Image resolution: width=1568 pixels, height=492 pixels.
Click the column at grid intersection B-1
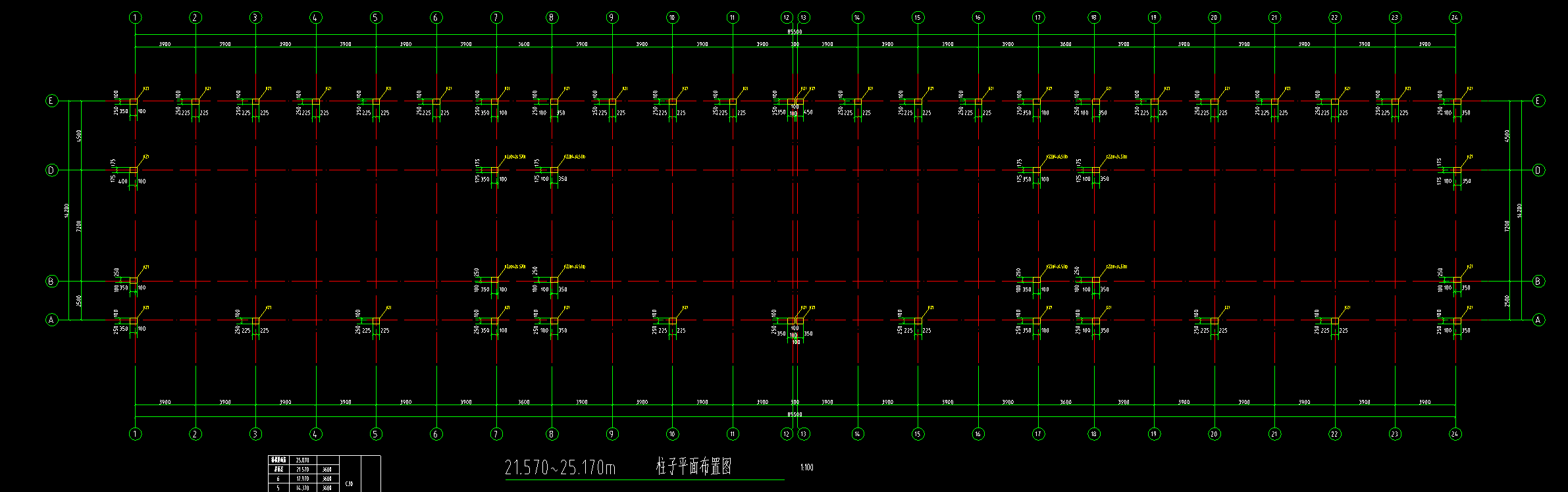pos(134,280)
